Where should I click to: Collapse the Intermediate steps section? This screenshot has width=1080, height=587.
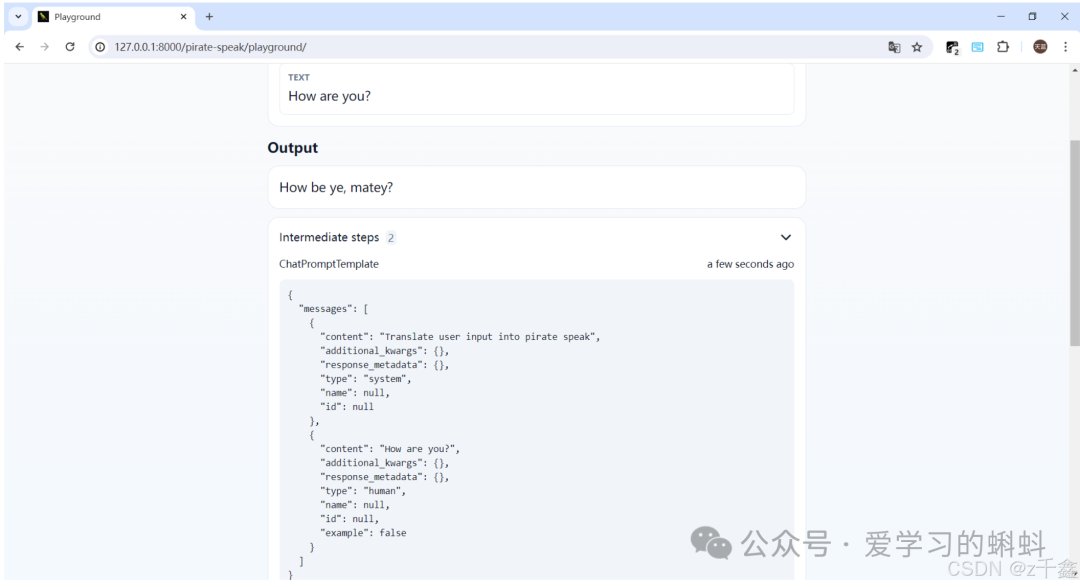pos(785,238)
